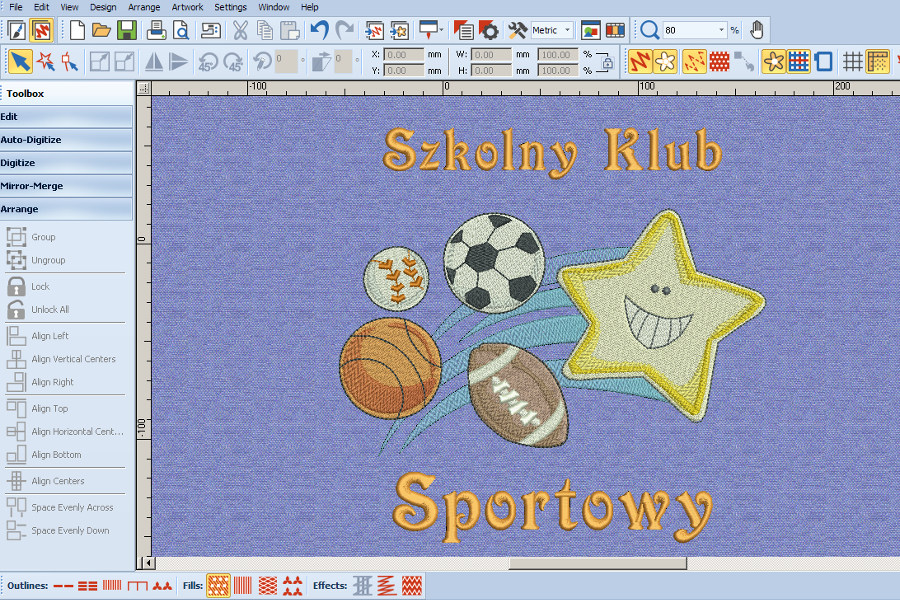Open the Arrange menu
The height and width of the screenshot is (600, 900).
[144, 7]
